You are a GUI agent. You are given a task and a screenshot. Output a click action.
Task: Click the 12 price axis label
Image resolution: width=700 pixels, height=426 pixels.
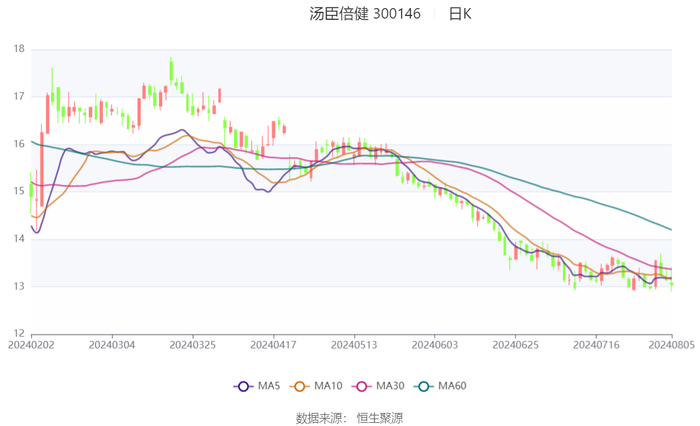click(x=19, y=334)
